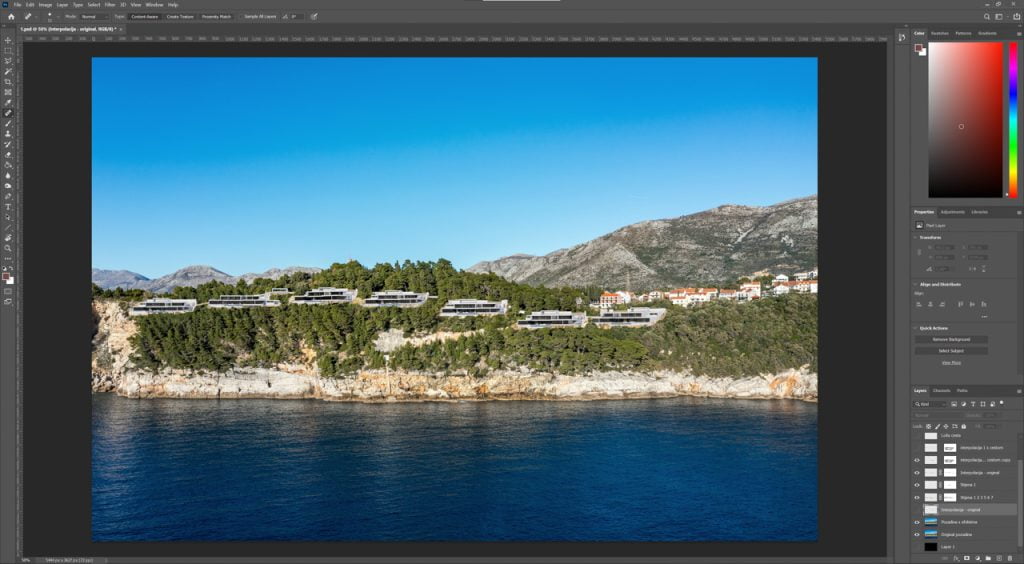Collapse the Quick Actions section
Screen dimensions: 1024x564
point(915,328)
